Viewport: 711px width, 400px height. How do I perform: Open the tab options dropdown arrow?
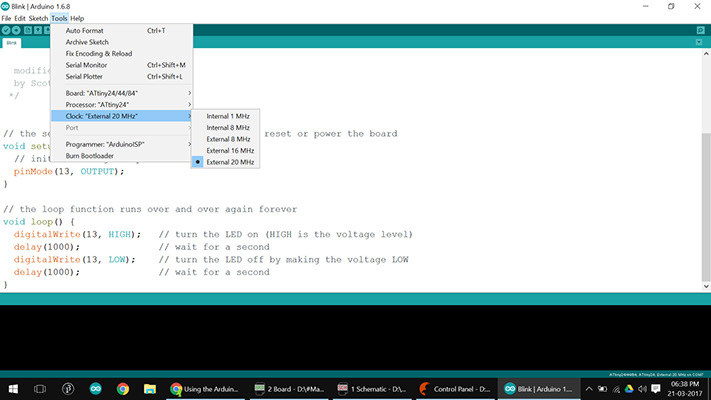pyautogui.click(x=699, y=42)
